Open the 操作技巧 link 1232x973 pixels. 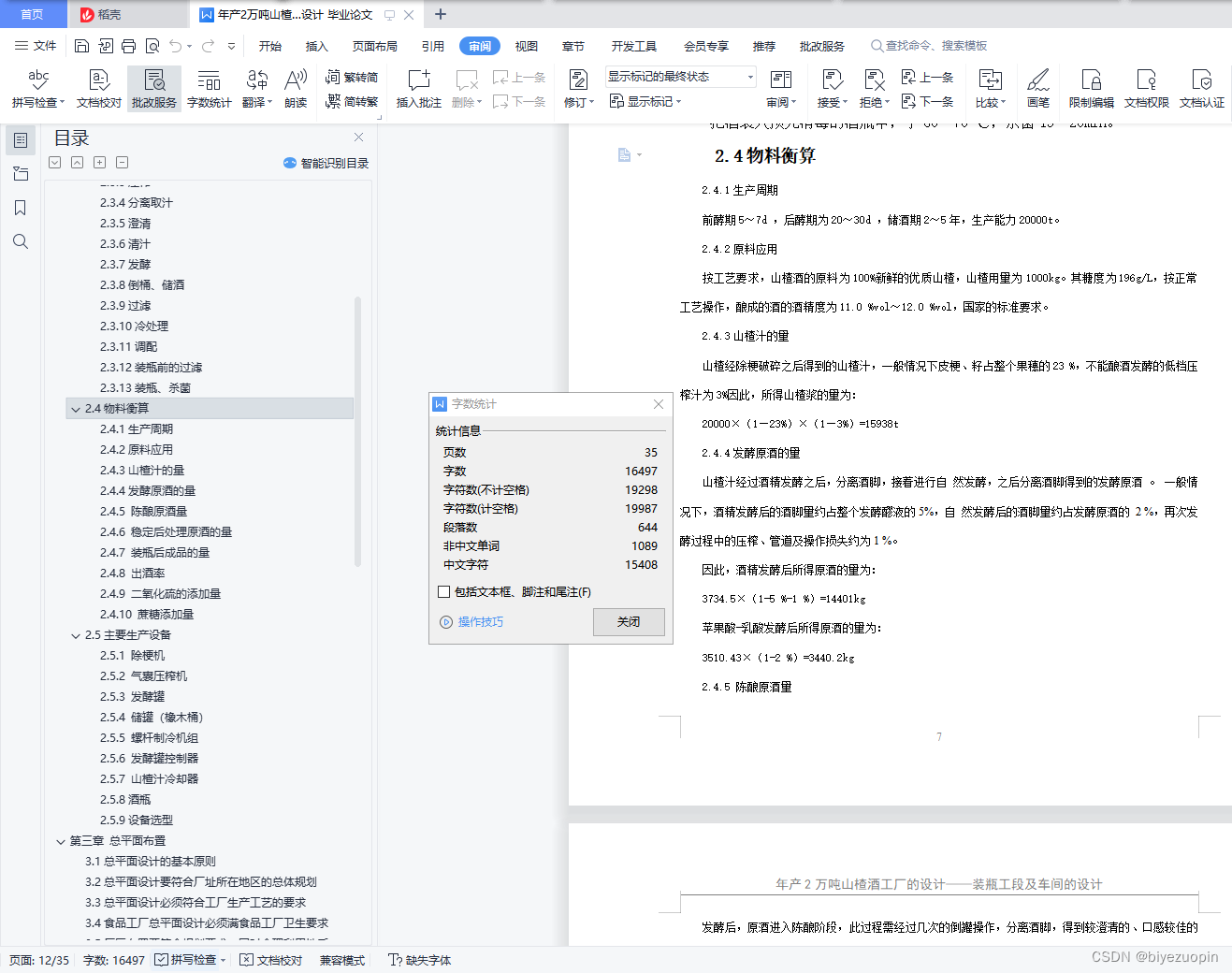471,622
